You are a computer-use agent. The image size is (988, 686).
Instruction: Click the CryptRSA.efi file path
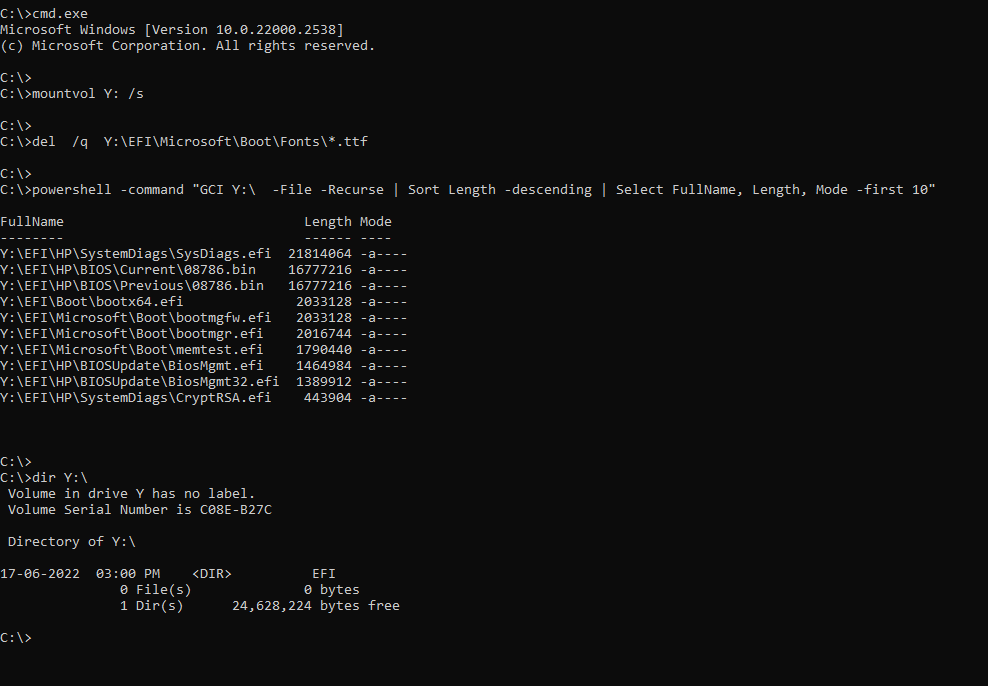click(135, 397)
